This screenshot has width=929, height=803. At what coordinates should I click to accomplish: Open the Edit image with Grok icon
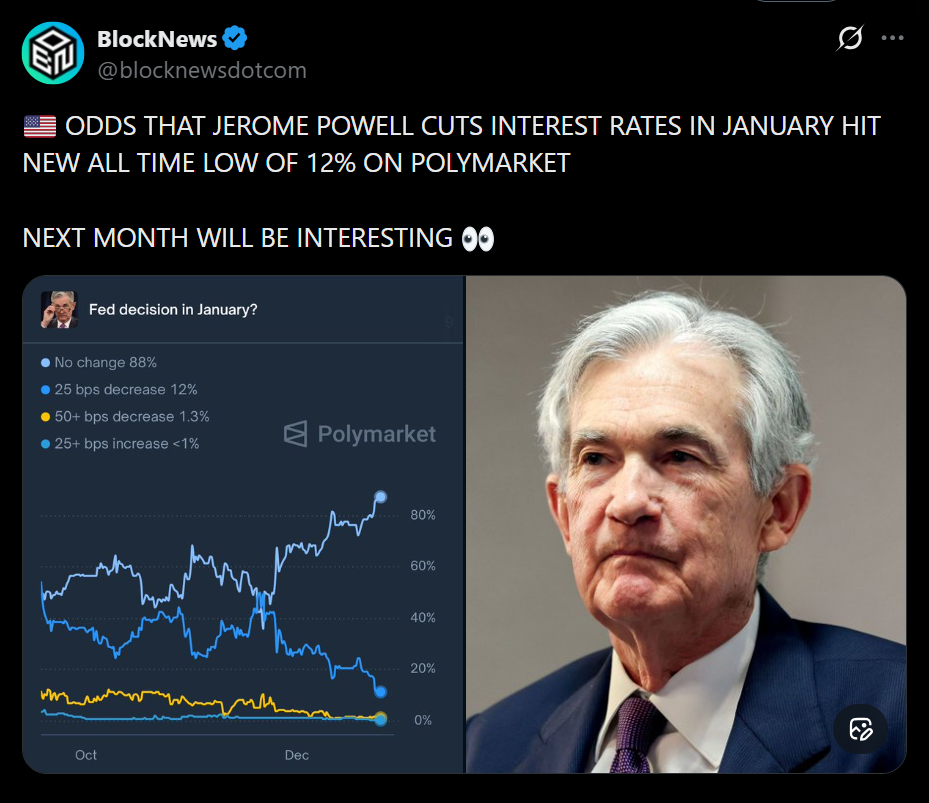[862, 730]
